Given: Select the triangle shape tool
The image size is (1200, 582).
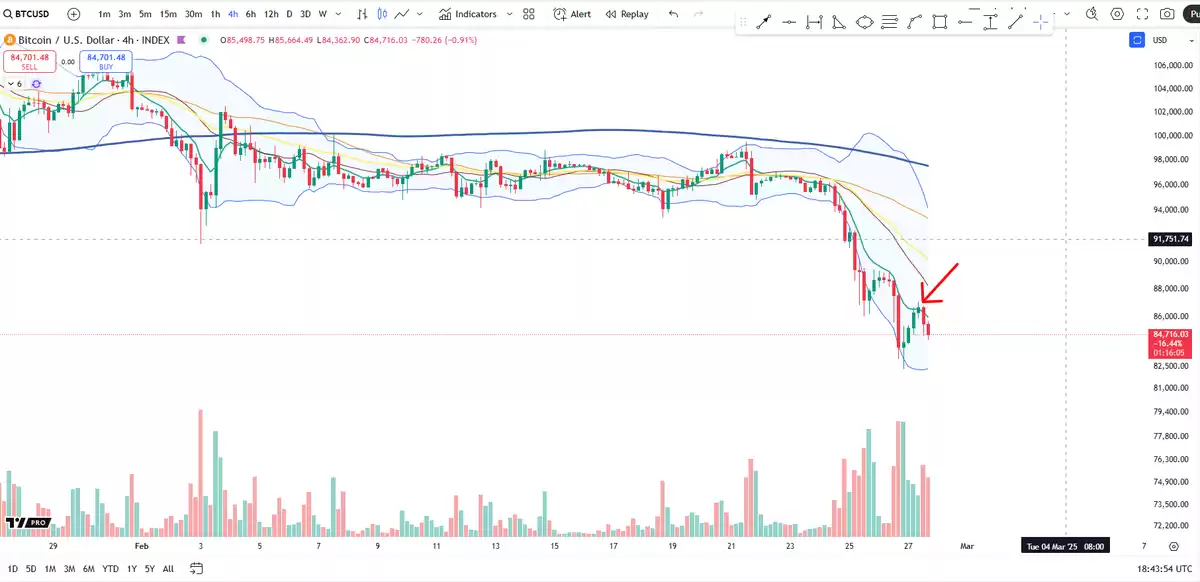Looking at the screenshot, I should [840, 22].
